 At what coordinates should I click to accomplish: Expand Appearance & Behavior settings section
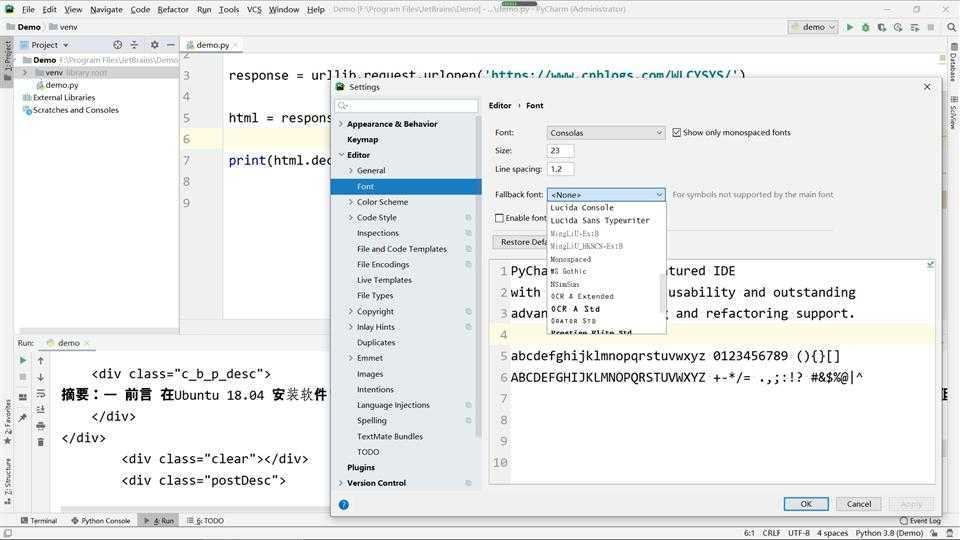pyautogui.click(x=341, y=124)
